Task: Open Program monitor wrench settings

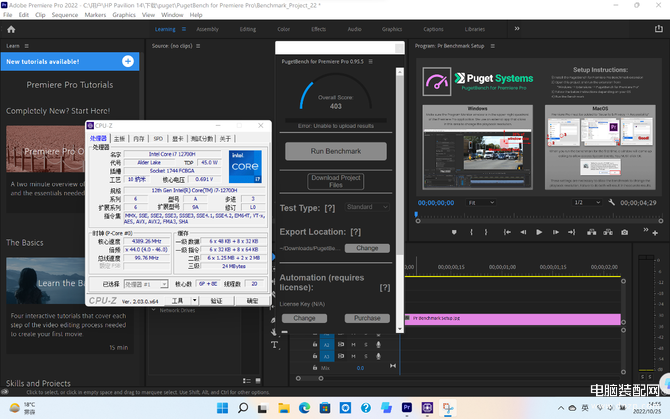Action: (x=611, y=202)
